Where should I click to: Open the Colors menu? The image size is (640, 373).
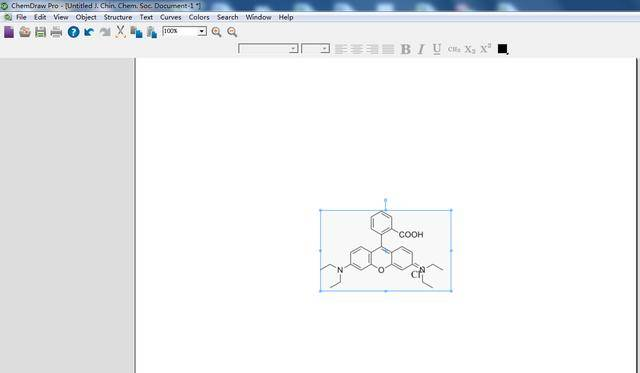pos(199,17)
